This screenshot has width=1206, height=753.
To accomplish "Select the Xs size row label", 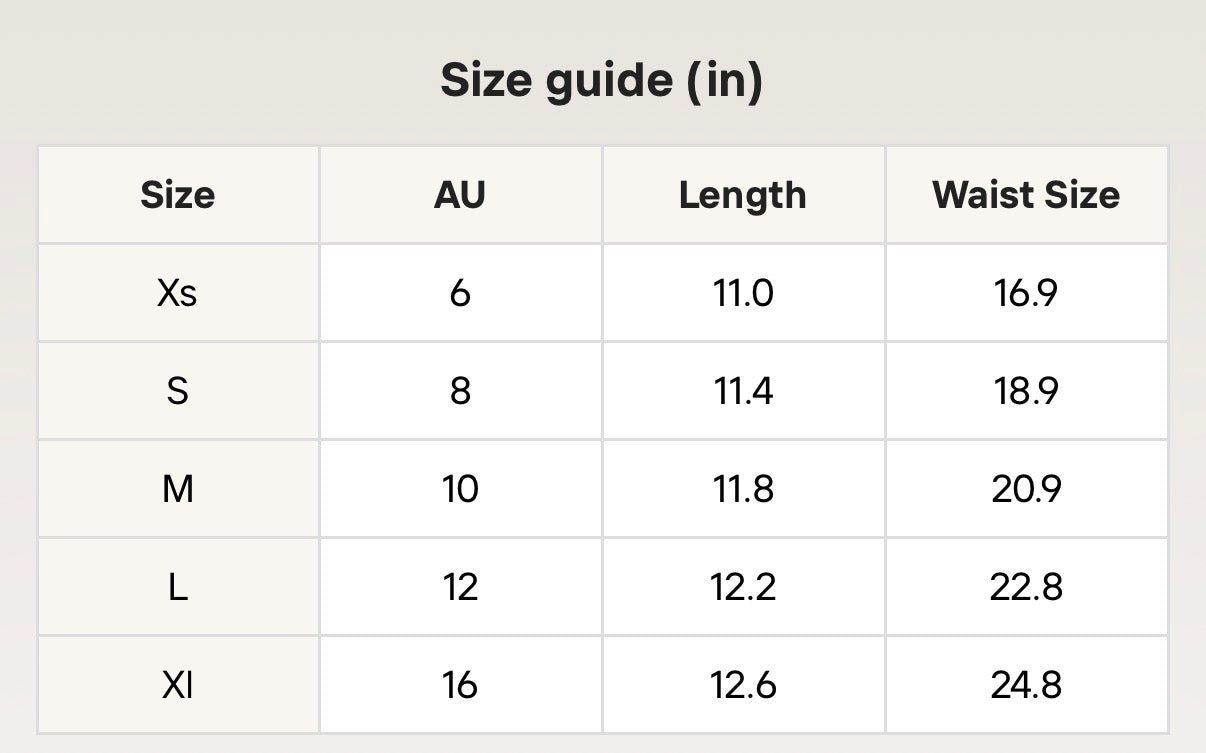I will pyautogui.click(x=178, y=293).
